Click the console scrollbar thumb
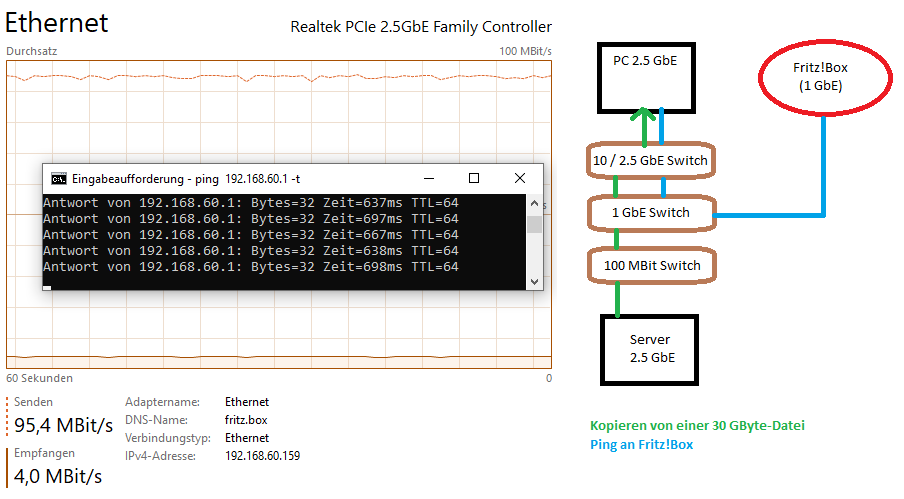This screenshot has height=499, width=904. tap(534, 223)
